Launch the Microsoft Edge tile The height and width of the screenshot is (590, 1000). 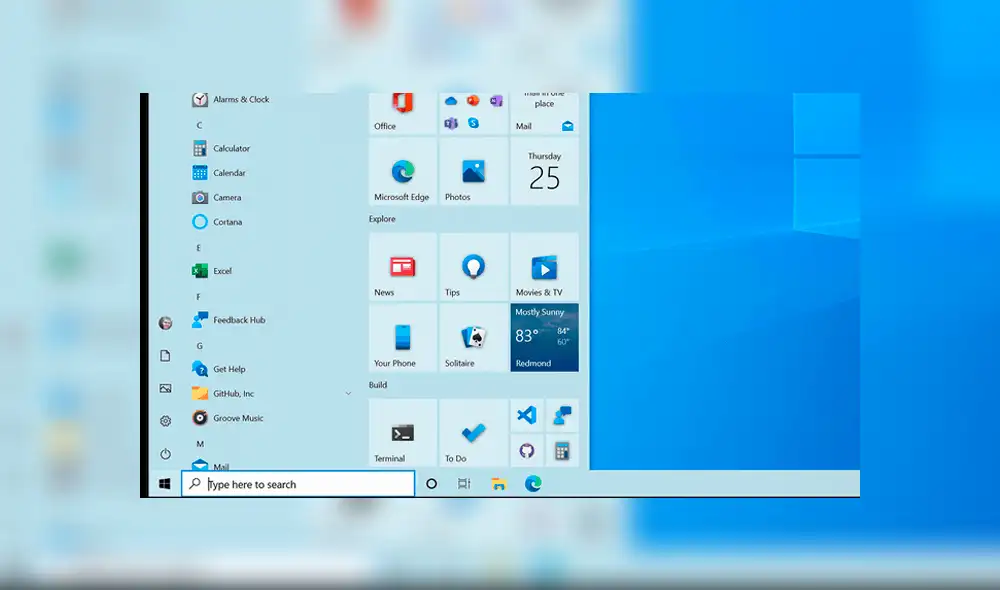[401, 172]
